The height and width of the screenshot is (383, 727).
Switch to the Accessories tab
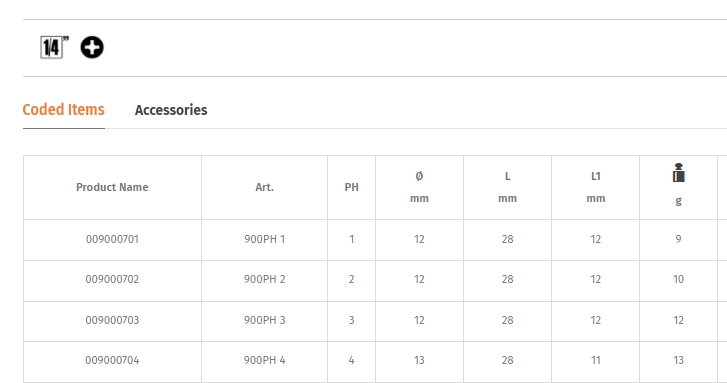point(171,110)
